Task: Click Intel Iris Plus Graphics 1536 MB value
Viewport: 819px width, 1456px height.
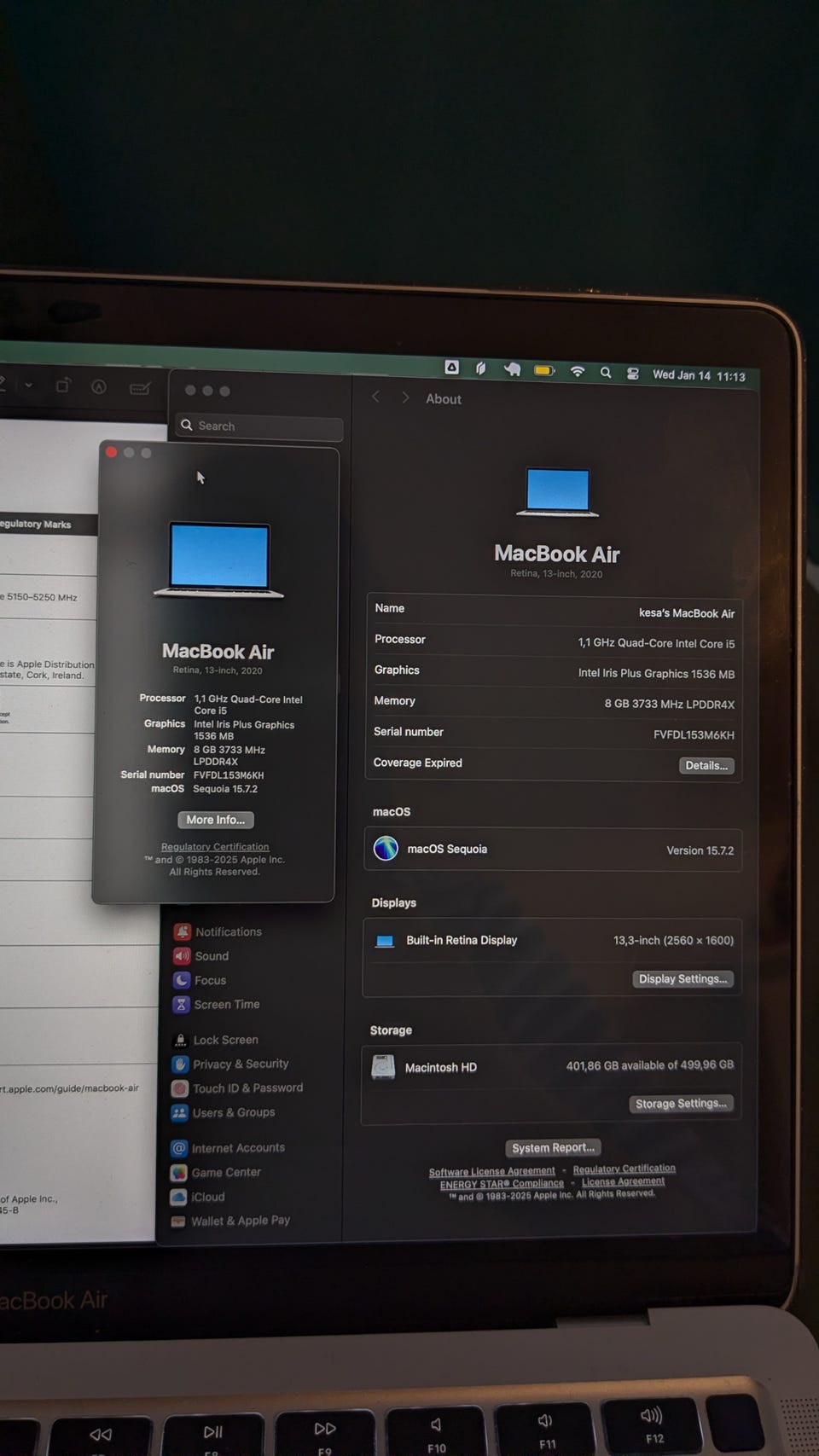Action: [656, 673]
